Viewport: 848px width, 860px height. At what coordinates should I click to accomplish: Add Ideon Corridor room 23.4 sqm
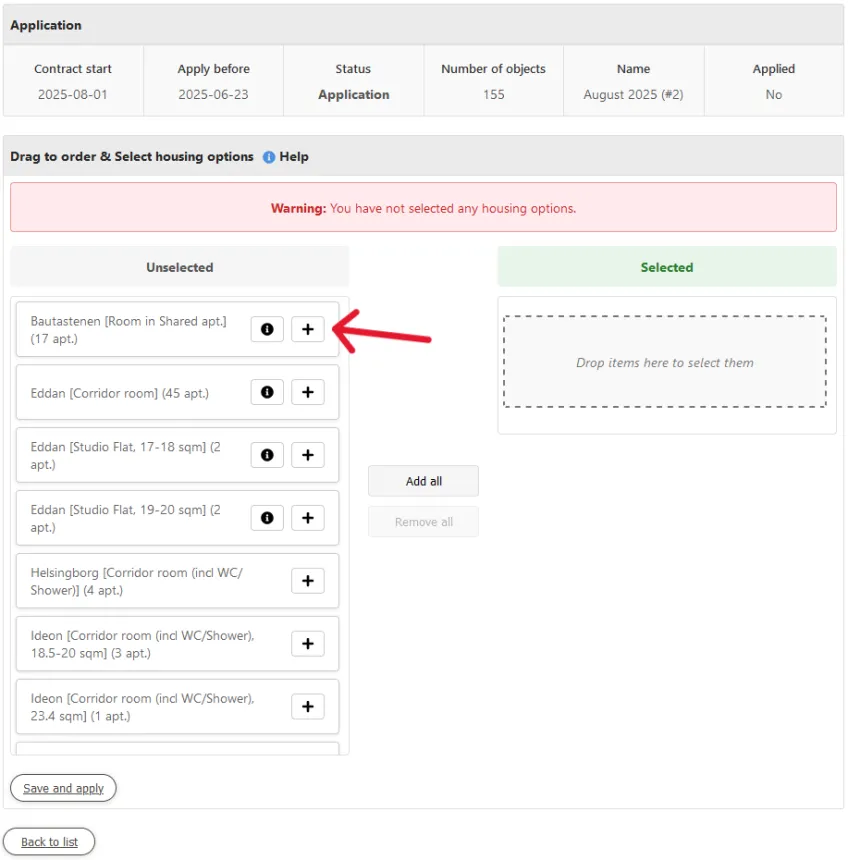308,706
